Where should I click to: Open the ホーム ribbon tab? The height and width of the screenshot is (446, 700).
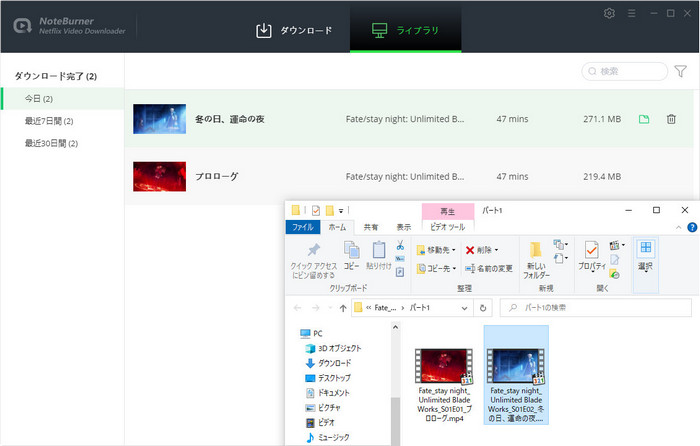click(x=337, y=227)
